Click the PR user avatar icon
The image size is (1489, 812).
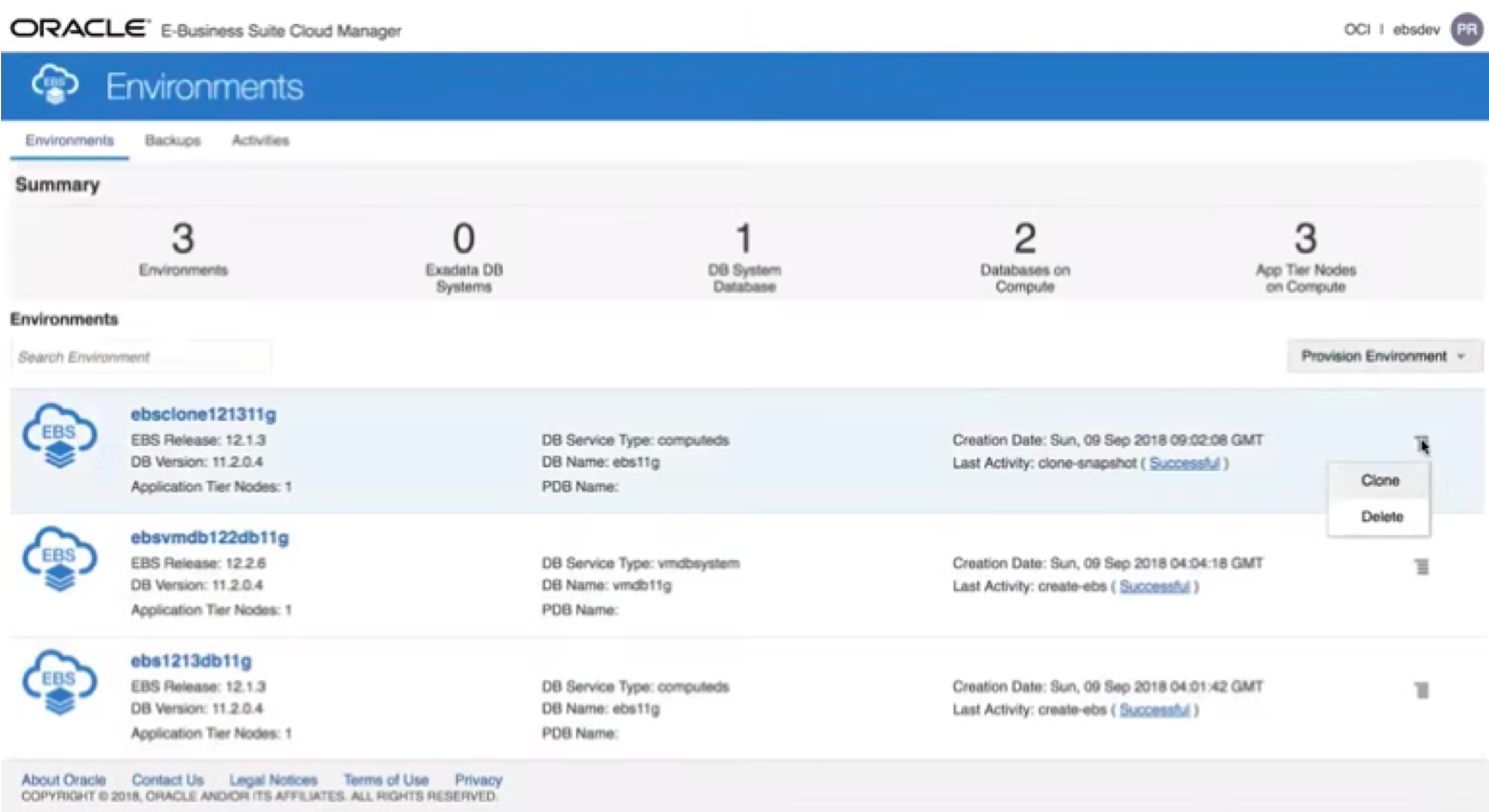coord(1467,30)
